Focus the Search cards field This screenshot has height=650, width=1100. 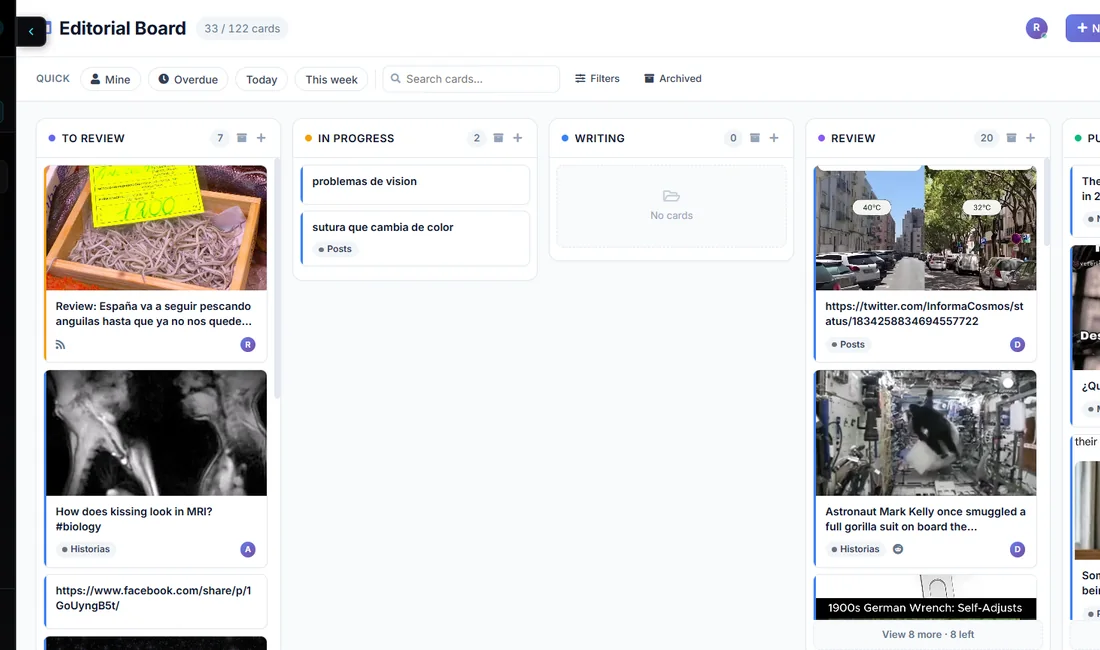tap(471, 79)
